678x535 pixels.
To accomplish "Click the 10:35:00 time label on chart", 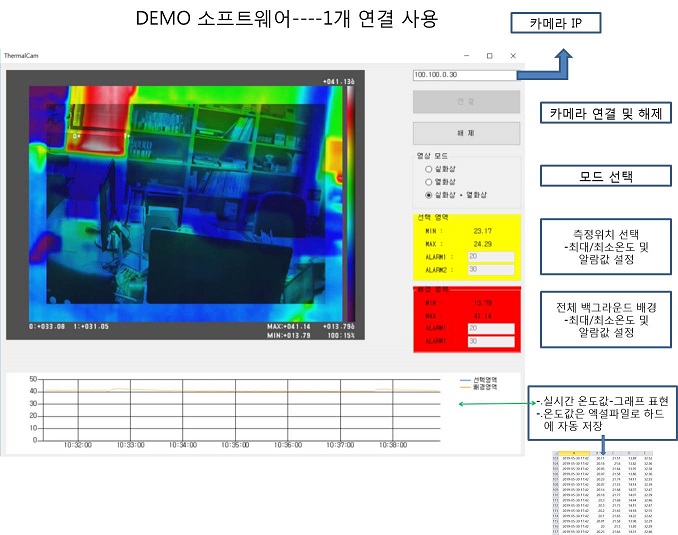I will pos(235,445).
